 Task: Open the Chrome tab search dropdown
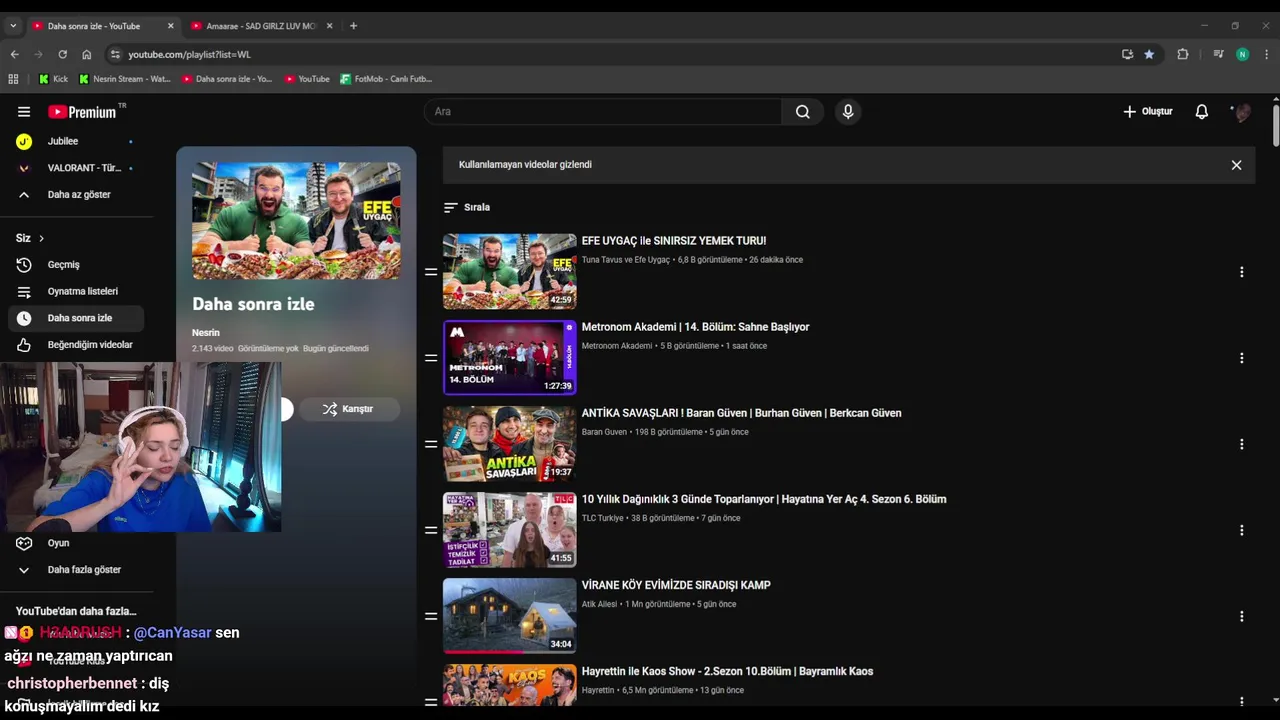pyautogui.click(x=13, y=26)
